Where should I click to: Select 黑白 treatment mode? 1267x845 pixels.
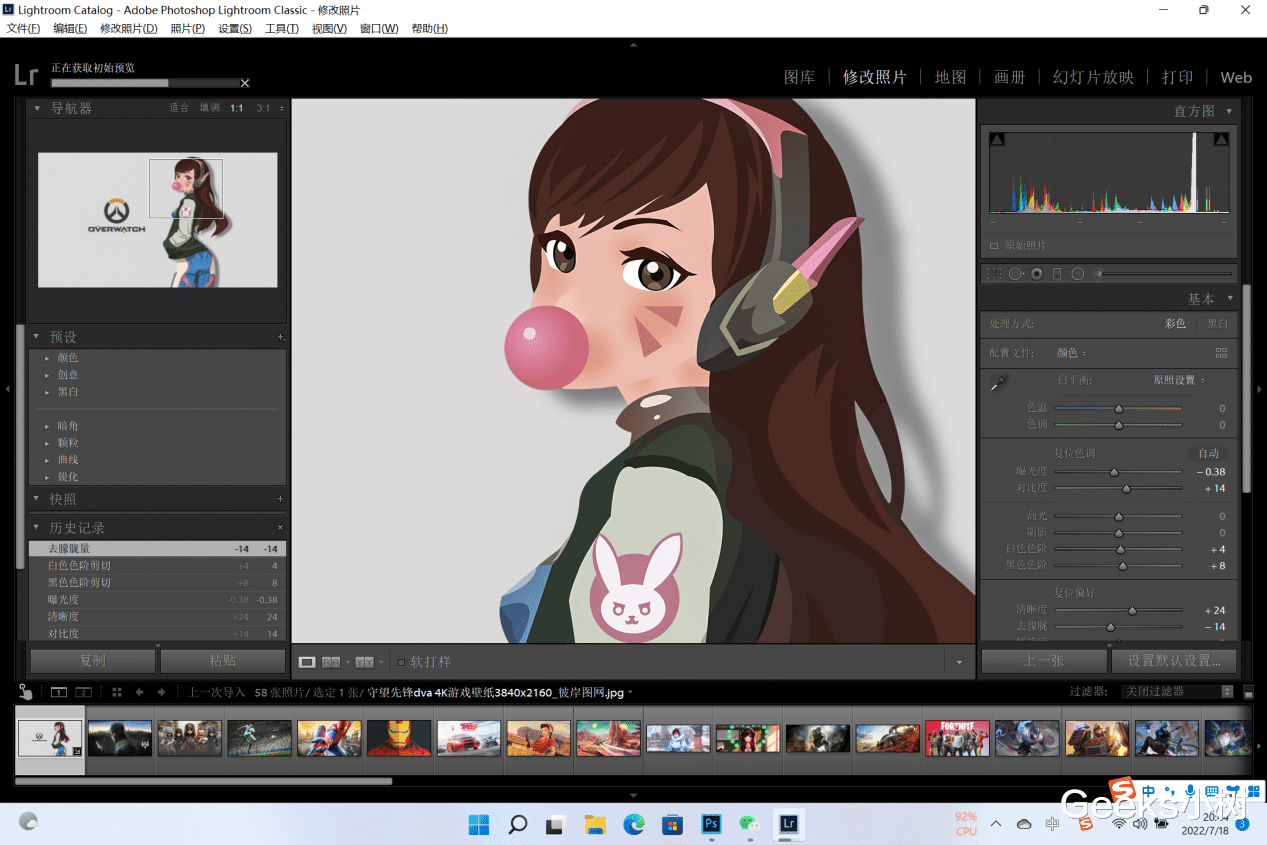(1217, 324)
